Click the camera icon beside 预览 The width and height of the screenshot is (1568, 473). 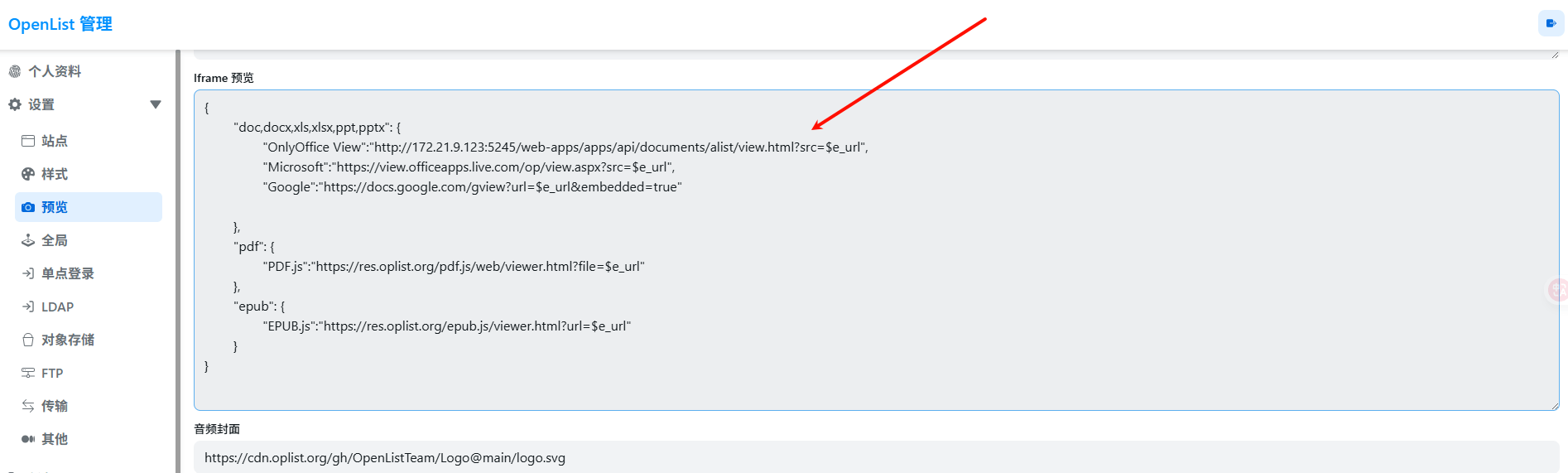[x=28, y=207]
